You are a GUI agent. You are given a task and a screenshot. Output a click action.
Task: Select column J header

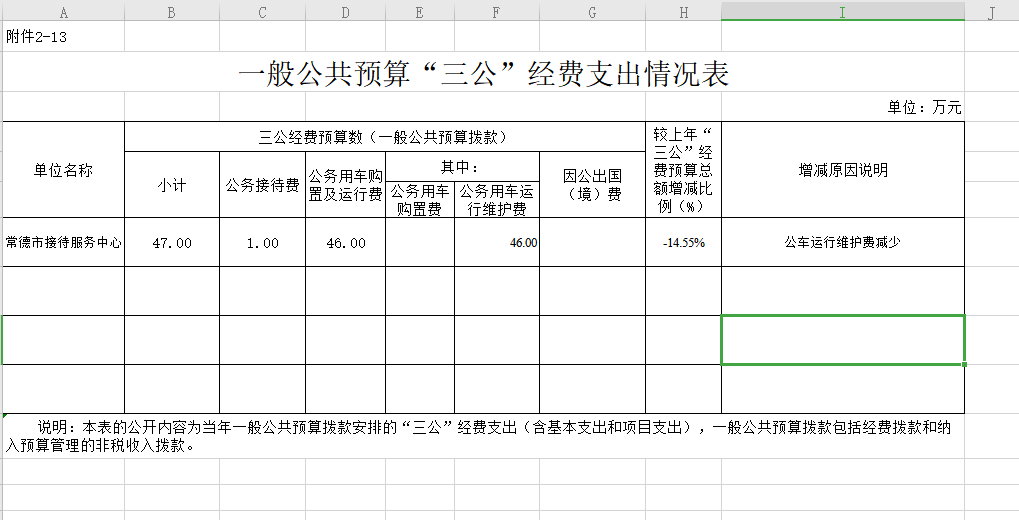[990, 12]
